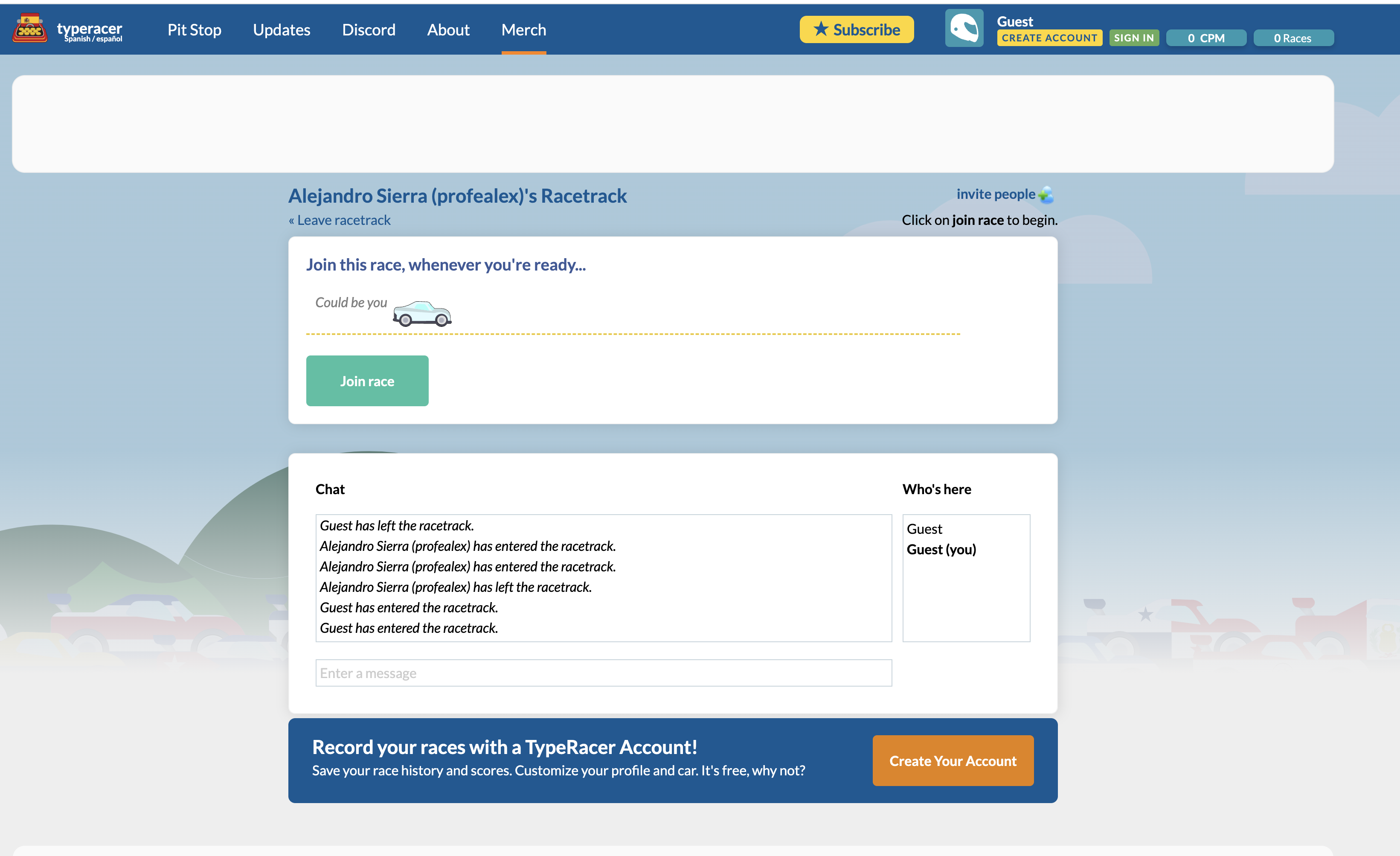
Task: Go to the Discord link in navbar
Action: tap(369, 29)
